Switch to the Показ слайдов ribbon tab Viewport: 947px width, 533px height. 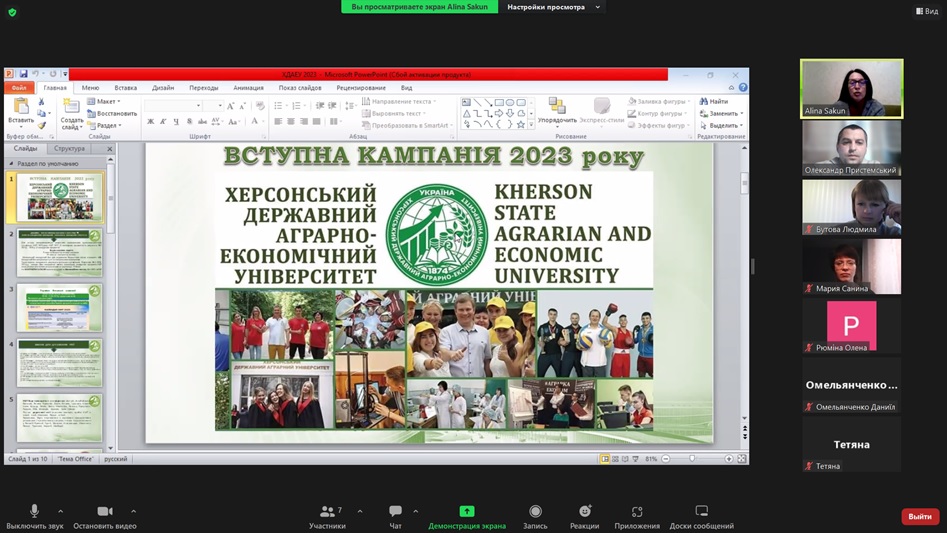tap(300, 88)
